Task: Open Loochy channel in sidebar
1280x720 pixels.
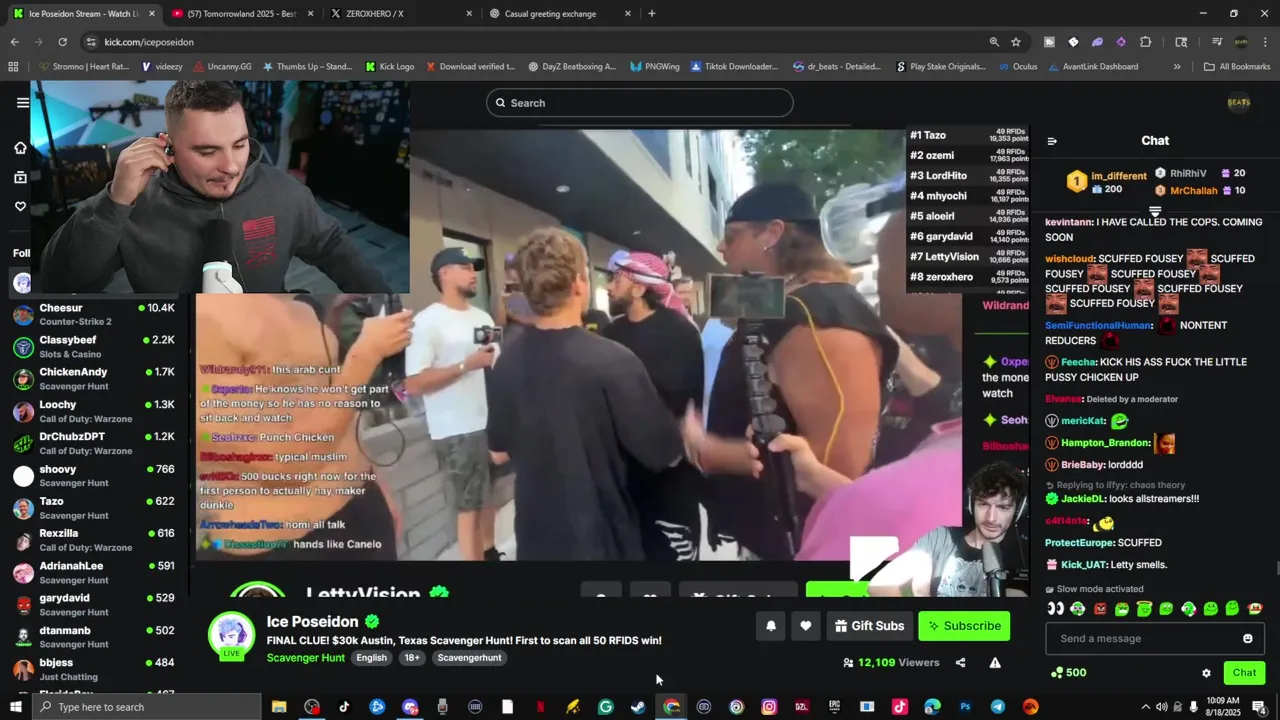Action: [94, 411]
